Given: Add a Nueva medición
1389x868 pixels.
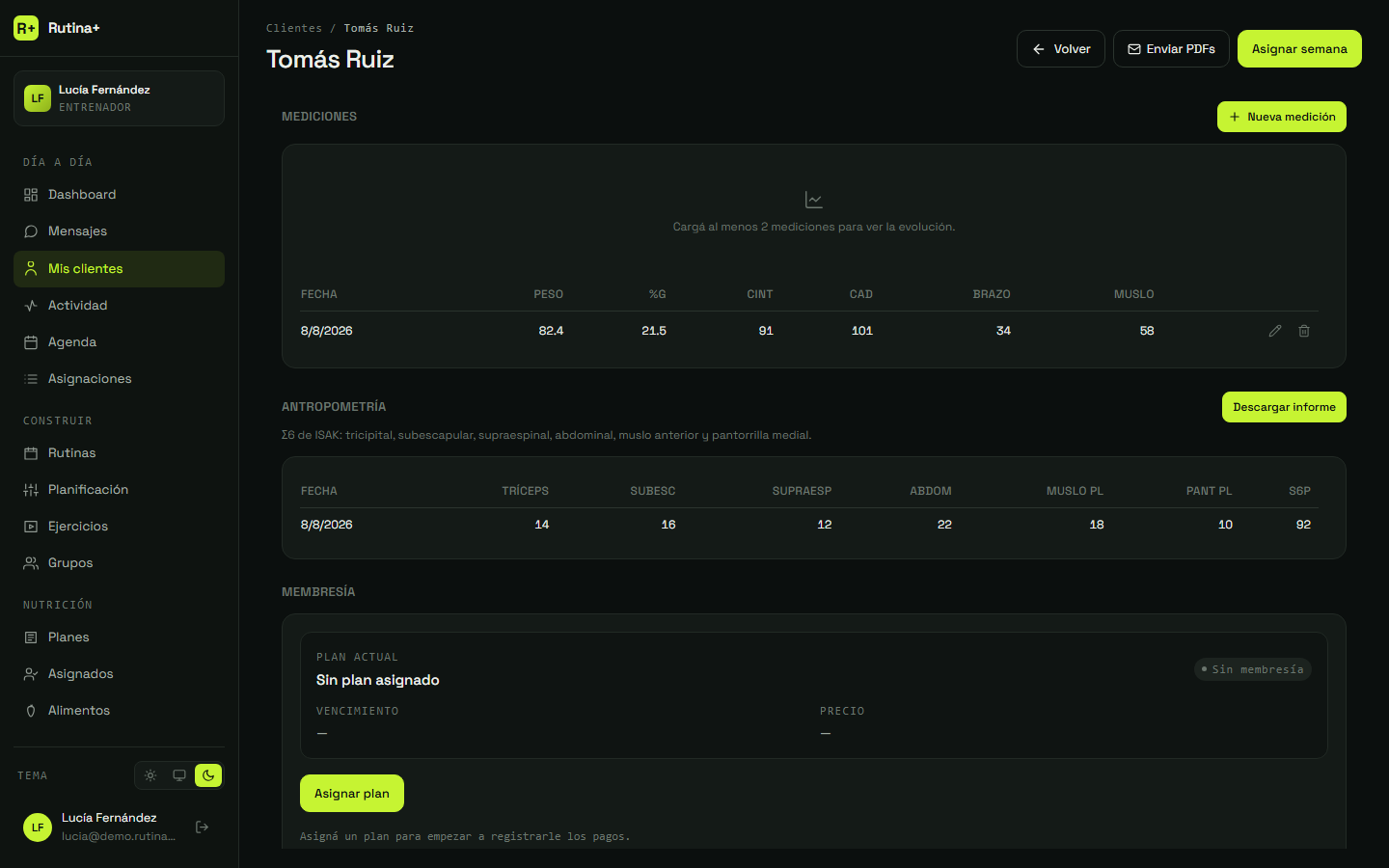Looking at the screenshot, I should click(x=1282, y=117).
